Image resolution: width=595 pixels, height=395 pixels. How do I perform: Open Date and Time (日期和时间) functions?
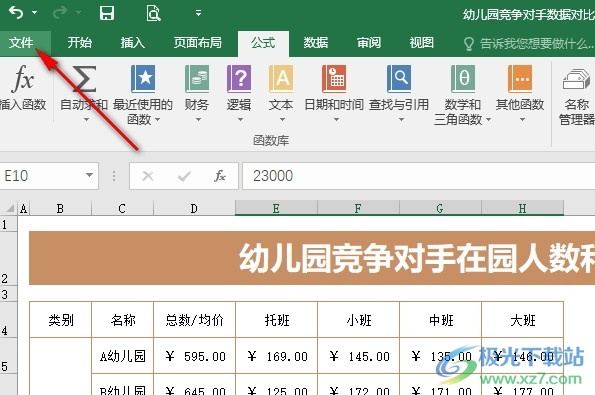pyautogui.click(x=334, y=79)
